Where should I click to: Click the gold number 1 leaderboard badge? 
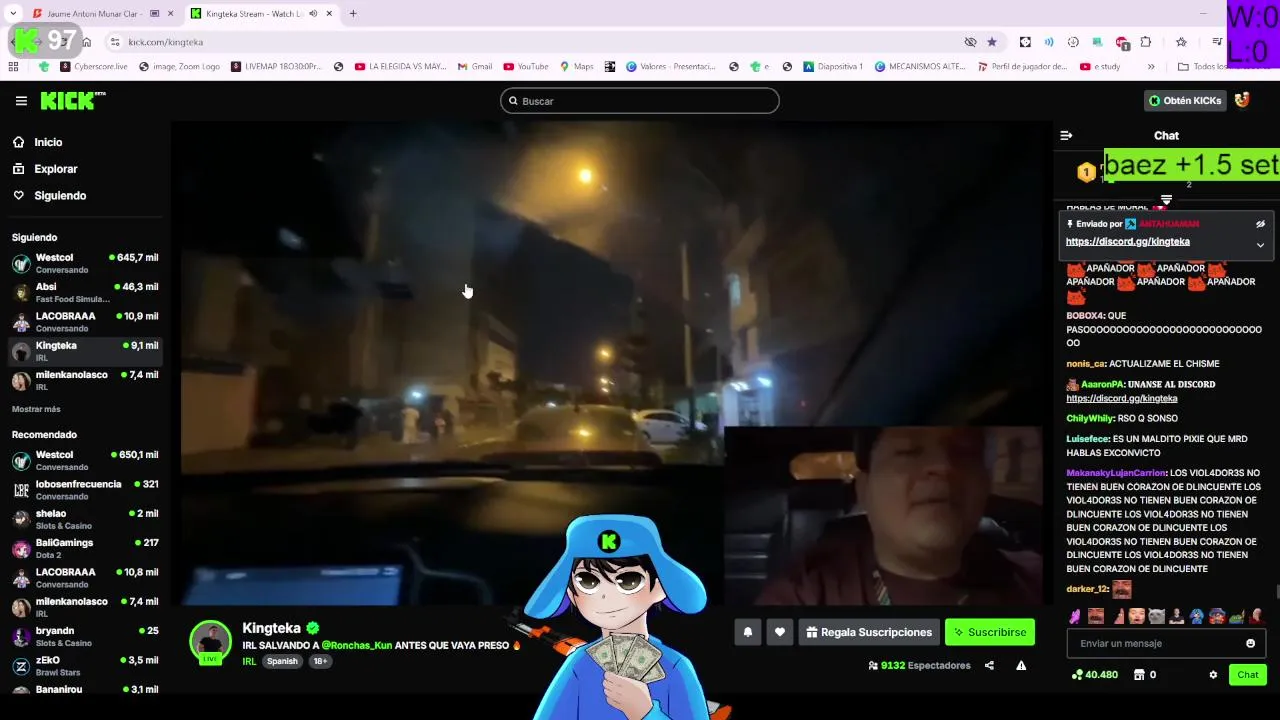point(1086,172)
